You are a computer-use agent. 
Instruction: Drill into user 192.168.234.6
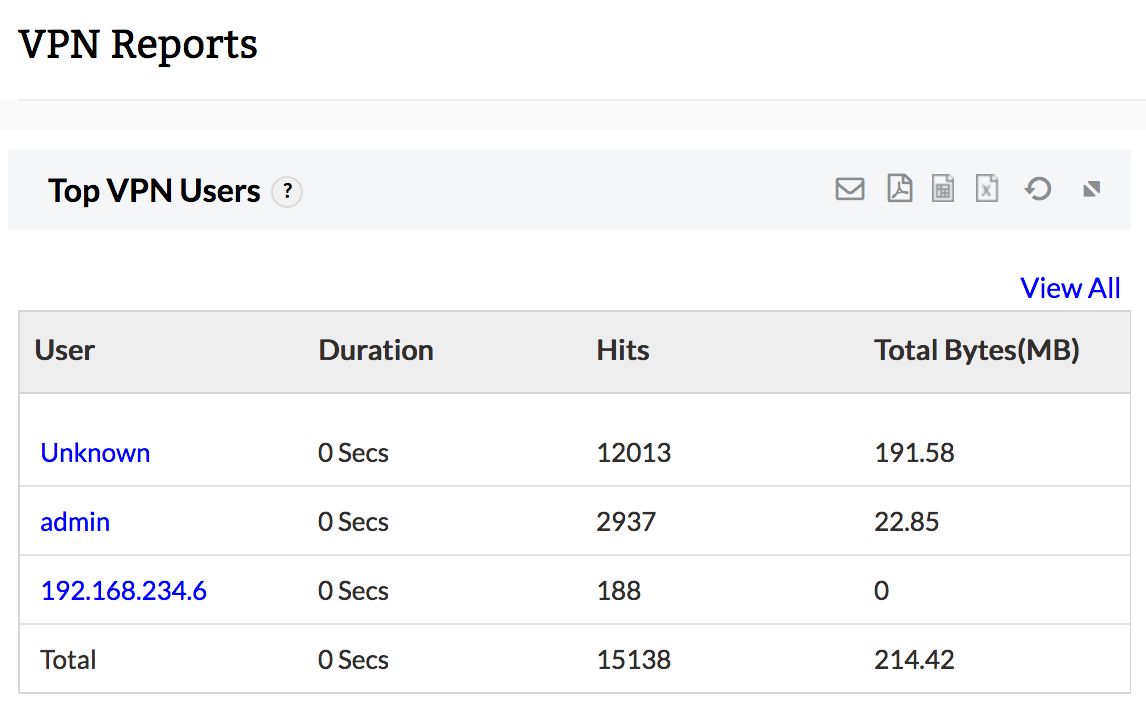[123, 591]
